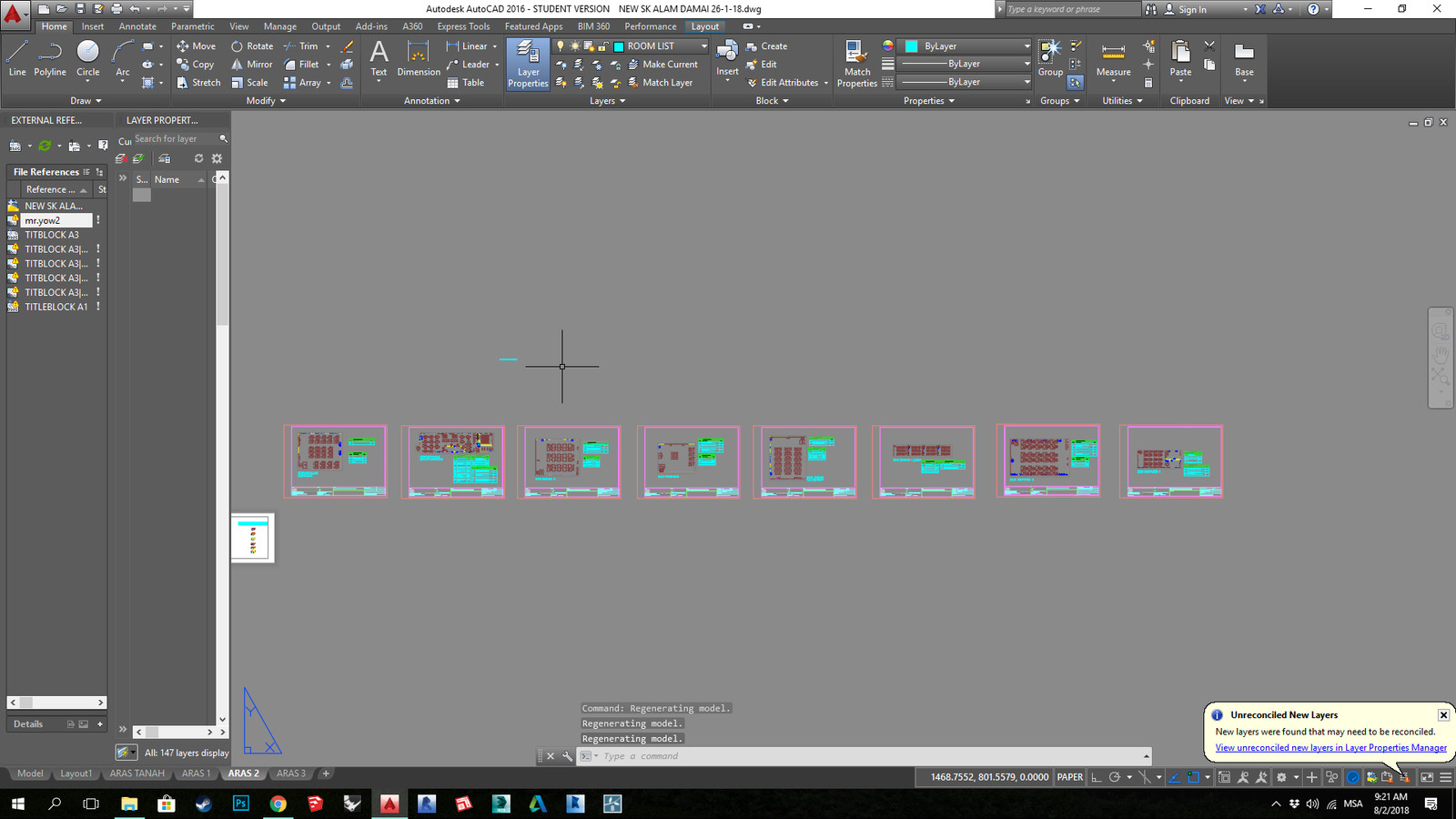Toggle the ROOM LIST layer on/off lightbulb
The width and height of the screenshot is (1456, 819).
pos(561,46)
